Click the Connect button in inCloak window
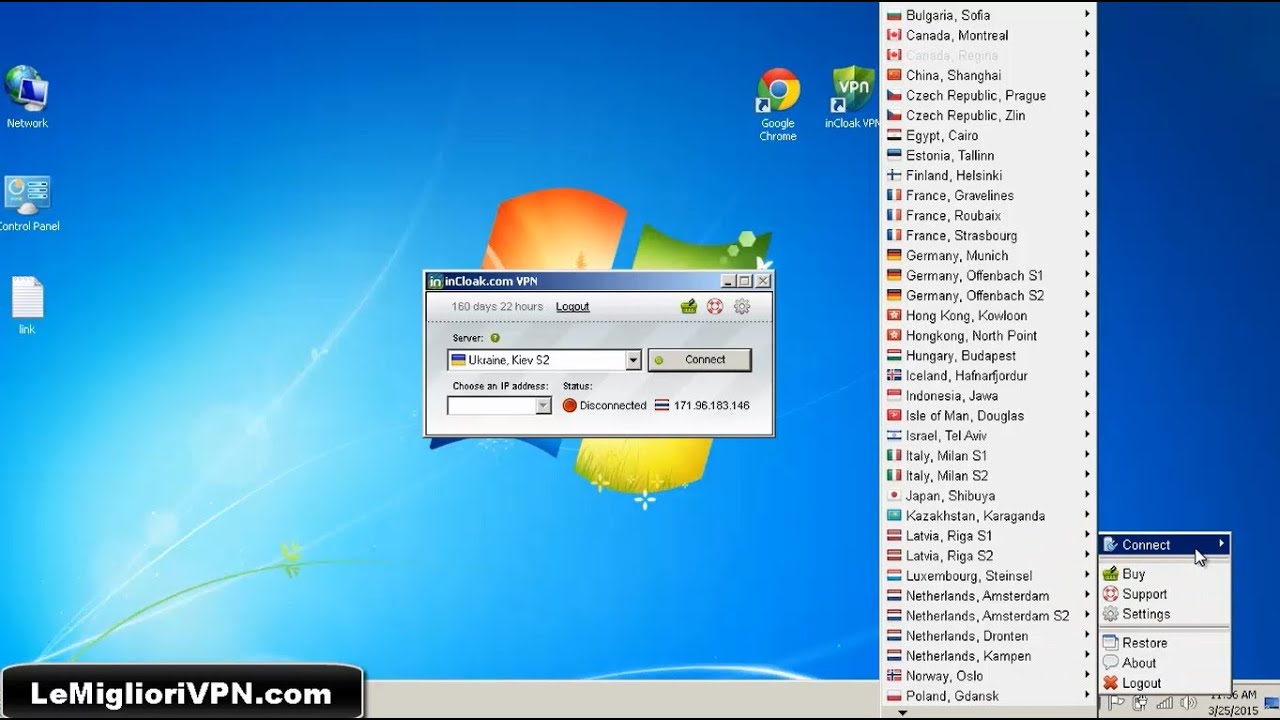 tap(700, 360)
